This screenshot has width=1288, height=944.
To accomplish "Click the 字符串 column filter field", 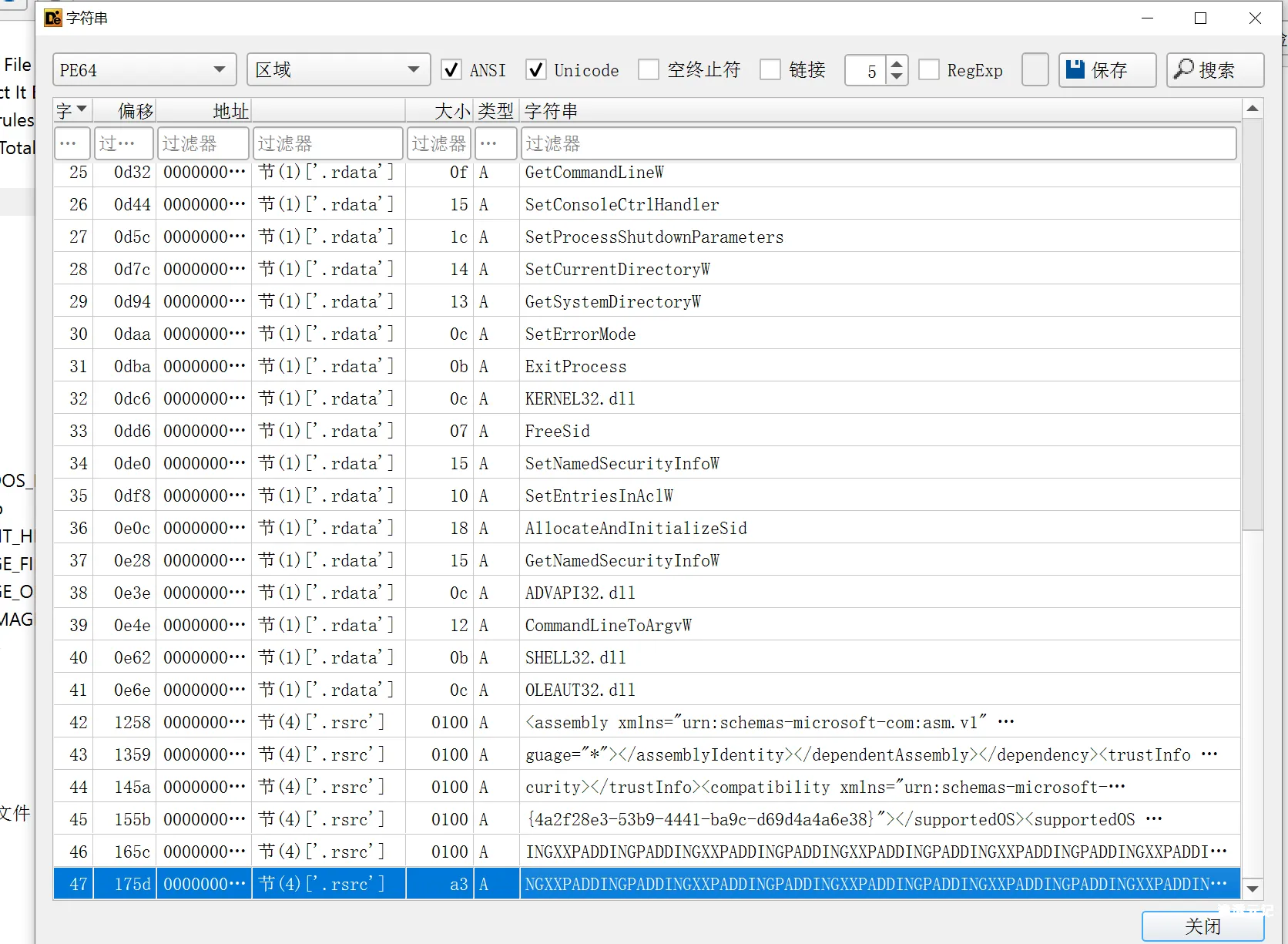I will point(878,143).
